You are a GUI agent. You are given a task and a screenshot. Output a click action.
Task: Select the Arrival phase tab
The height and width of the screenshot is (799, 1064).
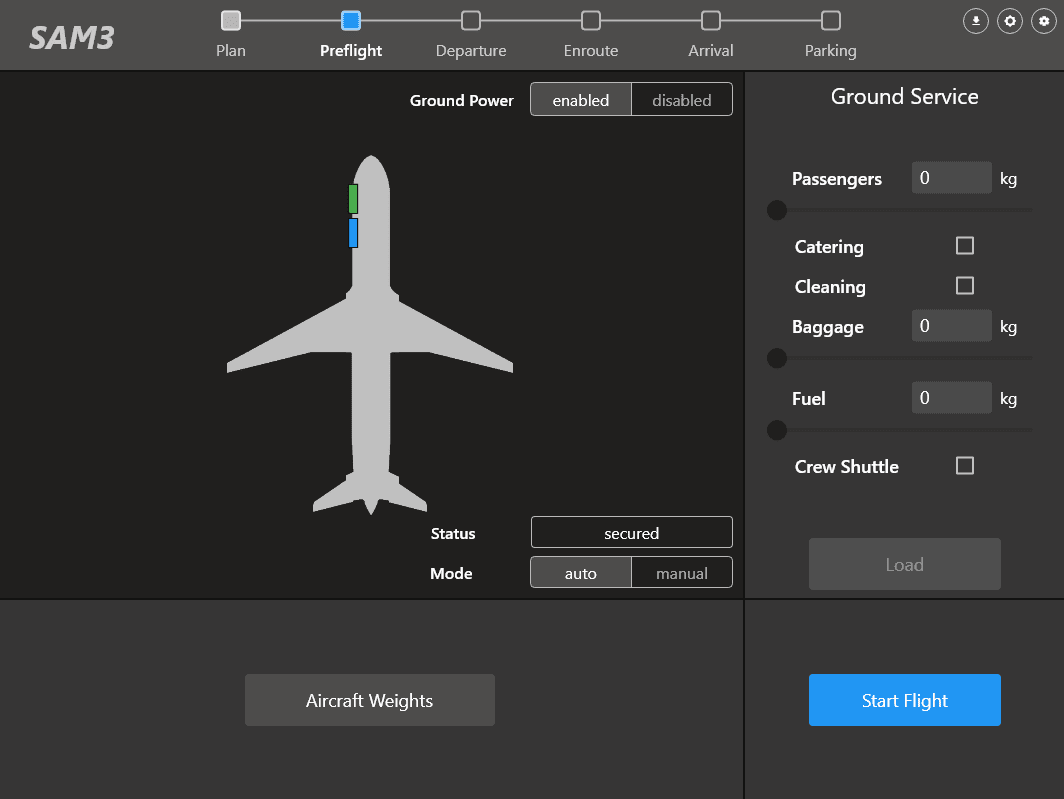pos(710,18)
